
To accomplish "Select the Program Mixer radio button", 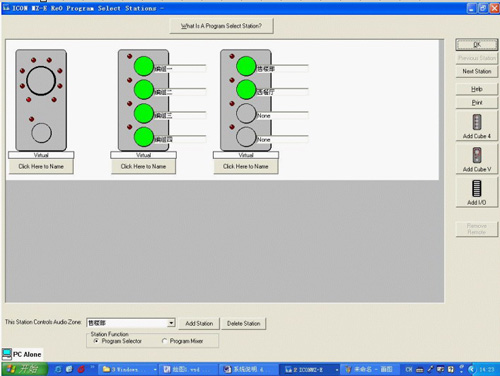I will coord(164,341).
